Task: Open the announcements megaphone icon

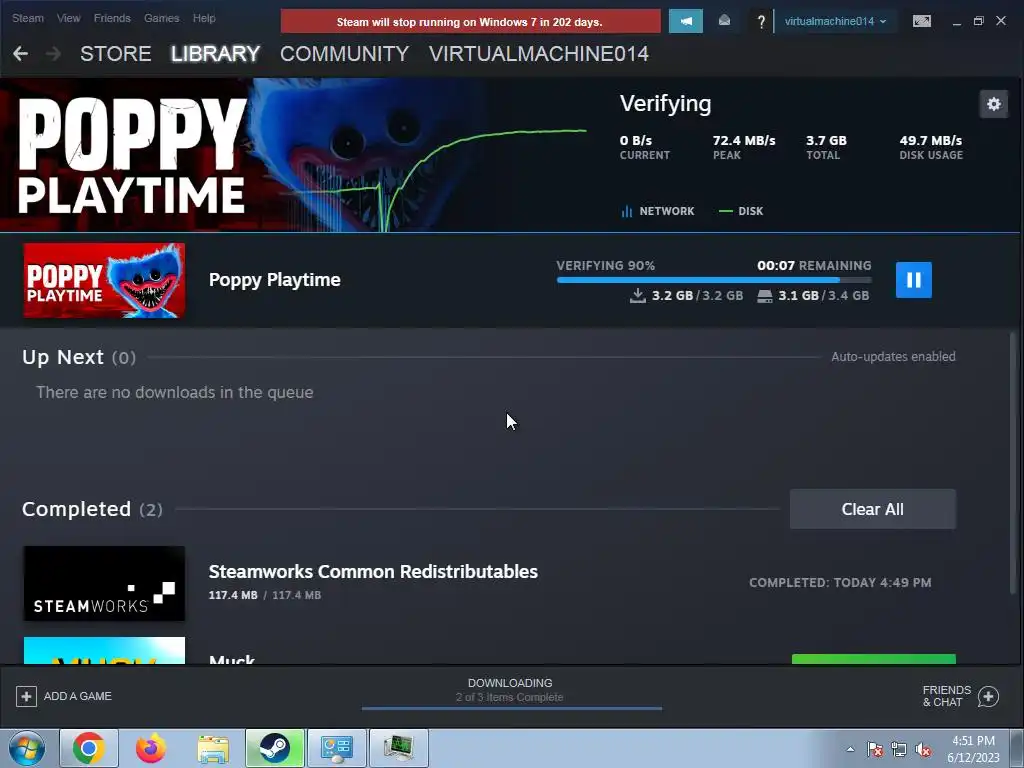Action: [686, 21]
